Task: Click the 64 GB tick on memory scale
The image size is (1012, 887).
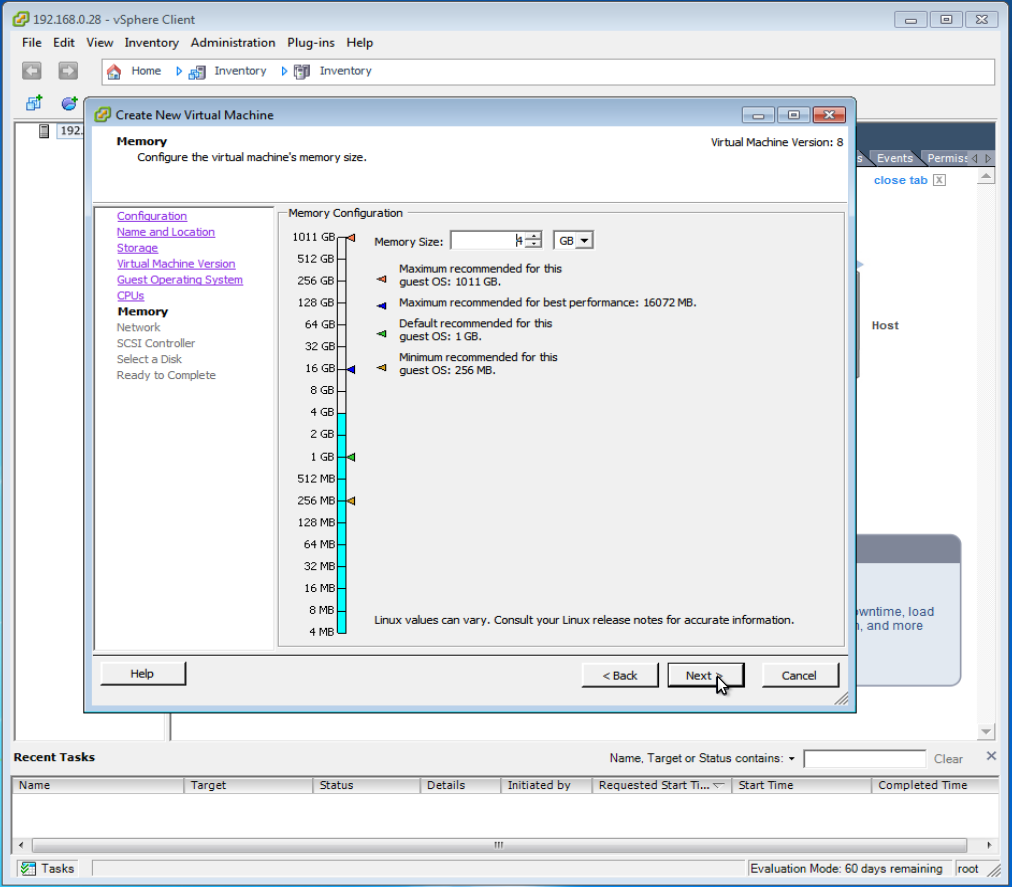Action: [x=341, y=325]
